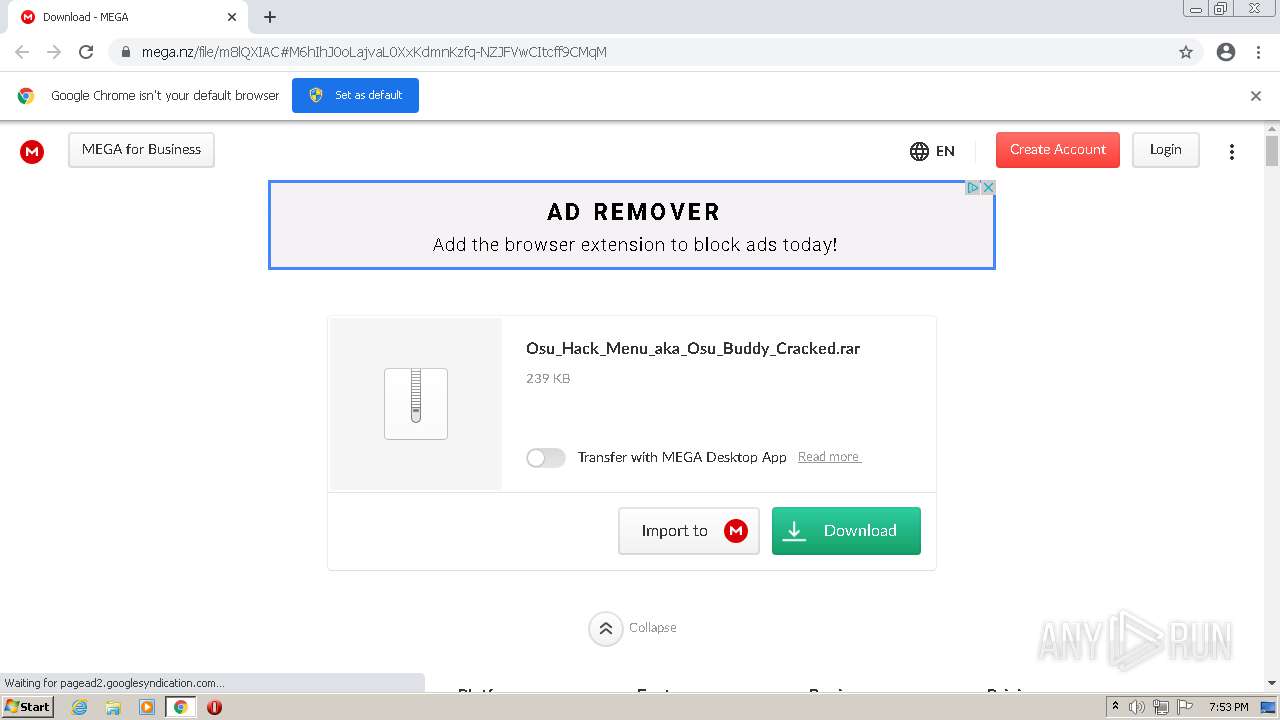Follow the Read more link
The width and height of the screenshot is (1280, 720).
pos(829,457)
